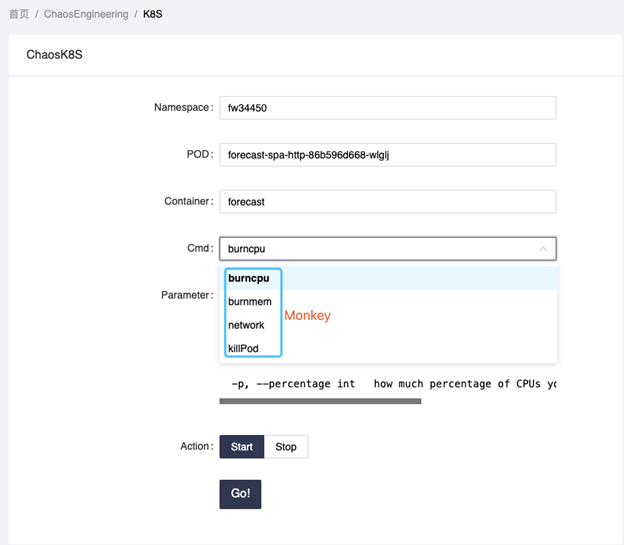This screenshot has height=545, width=624.
Task: Select burncpu from the Cmd list
Action: [x=249, y=278]
